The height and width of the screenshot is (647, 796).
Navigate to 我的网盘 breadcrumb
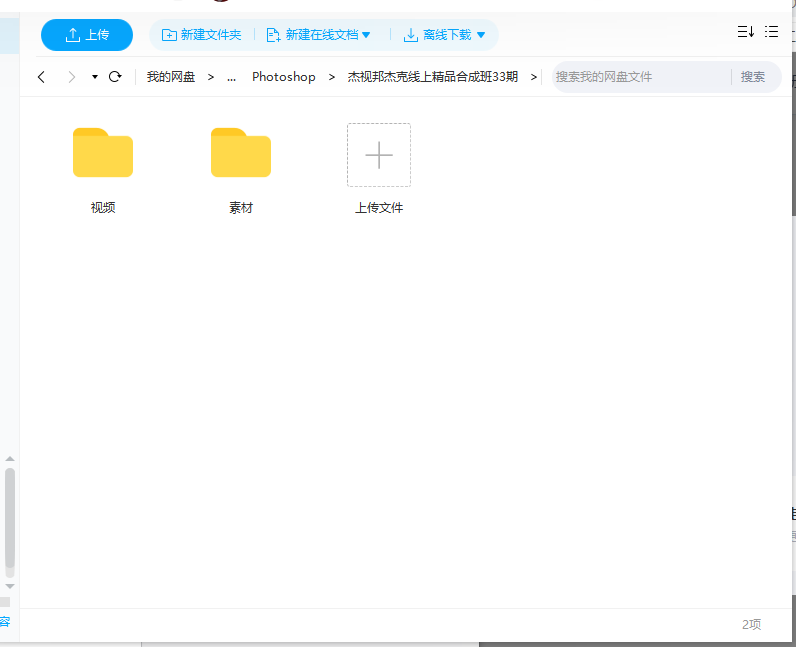[171, 77]
